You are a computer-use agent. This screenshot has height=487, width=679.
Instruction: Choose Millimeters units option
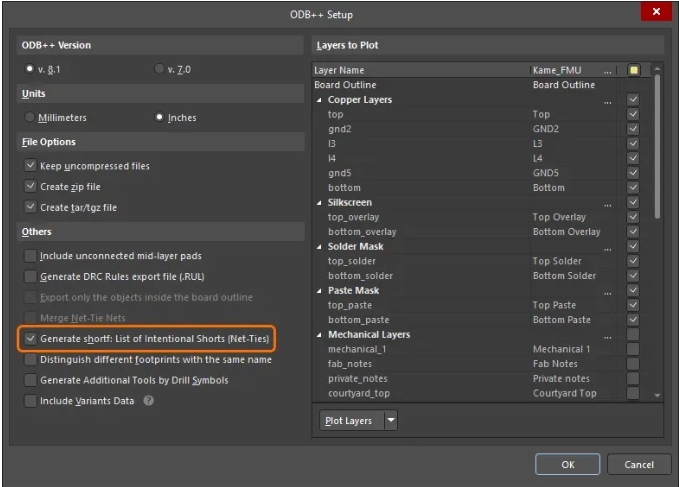(29, 117)
